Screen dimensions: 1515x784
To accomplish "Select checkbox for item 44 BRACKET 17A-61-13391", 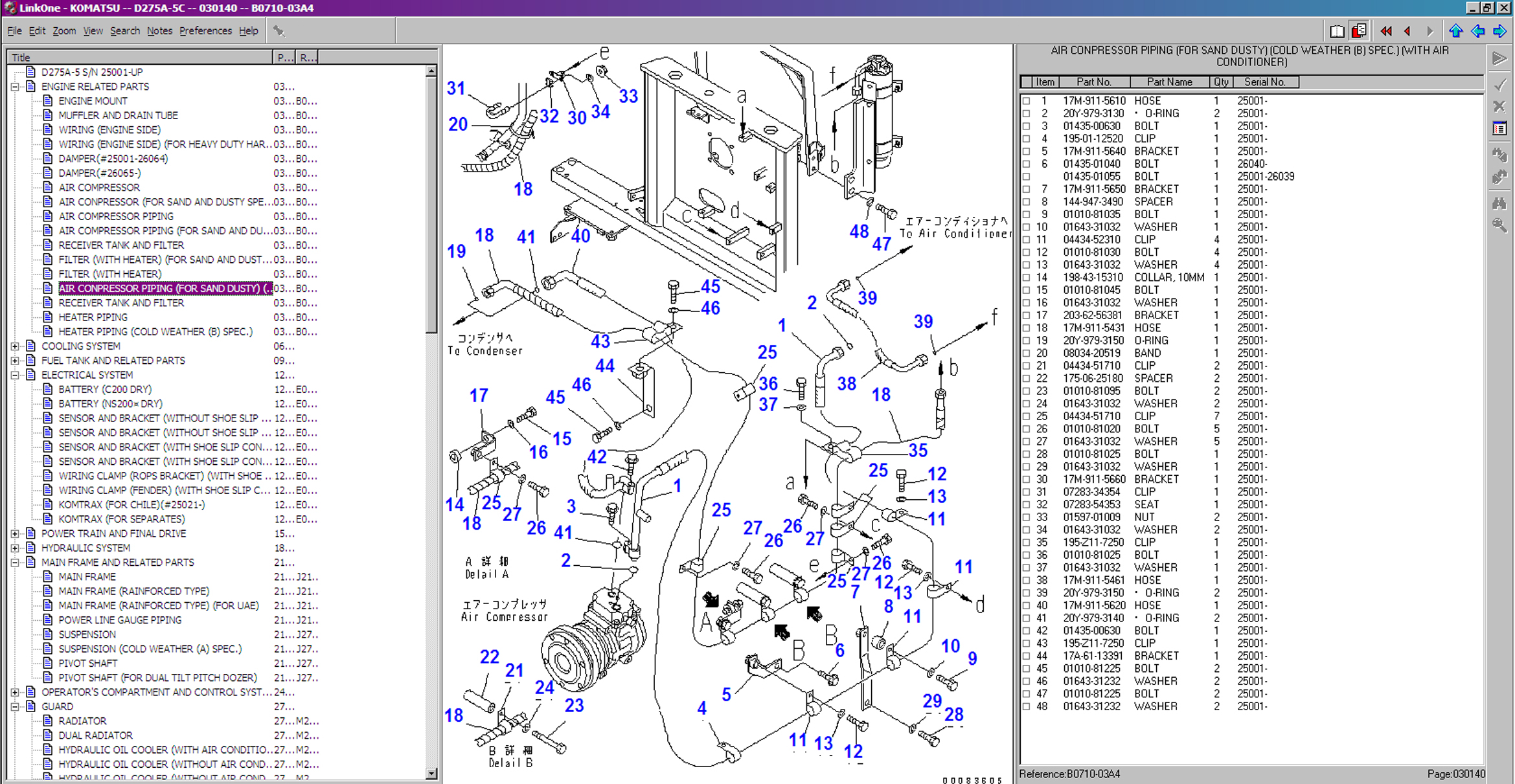I will [1026, 656].
